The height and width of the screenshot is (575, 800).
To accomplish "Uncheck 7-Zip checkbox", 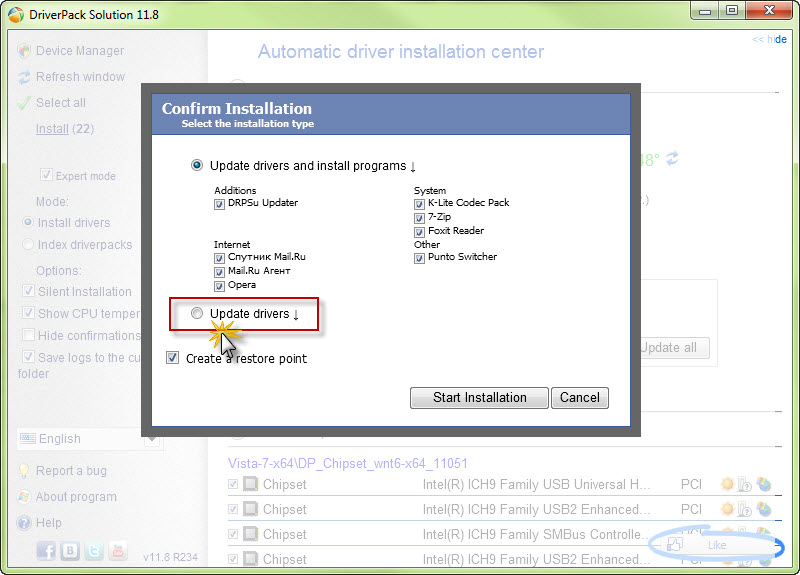I will (419, 218).
